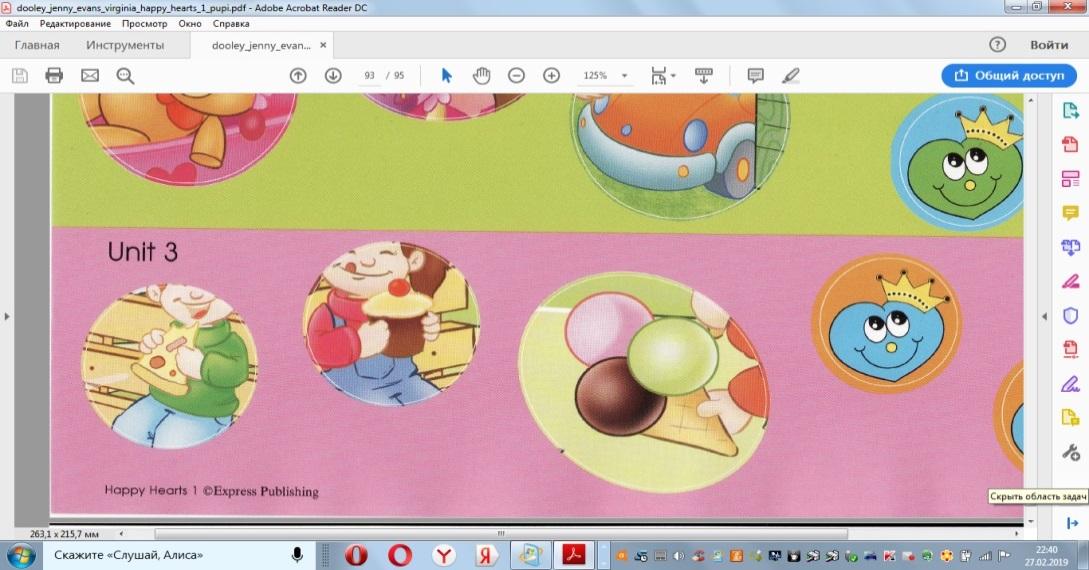Open zoom level dropdown arrow
This screenshot has width=1089, height=570.
click(624, 76)
